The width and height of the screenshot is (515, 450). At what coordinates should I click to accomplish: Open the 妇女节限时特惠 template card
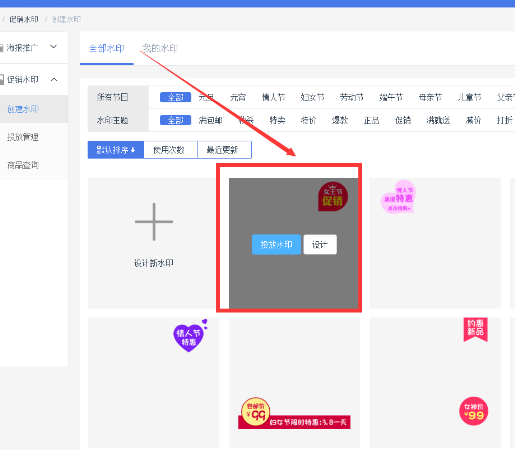click(x=294, y=383)
